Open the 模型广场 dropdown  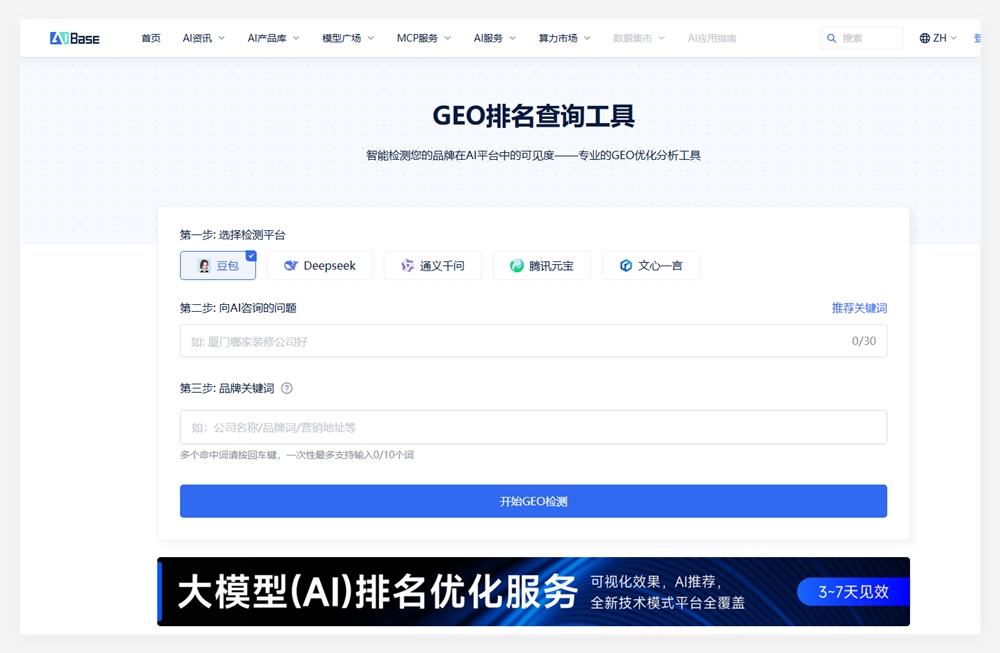pyautogui.click(x=347, y=37)
